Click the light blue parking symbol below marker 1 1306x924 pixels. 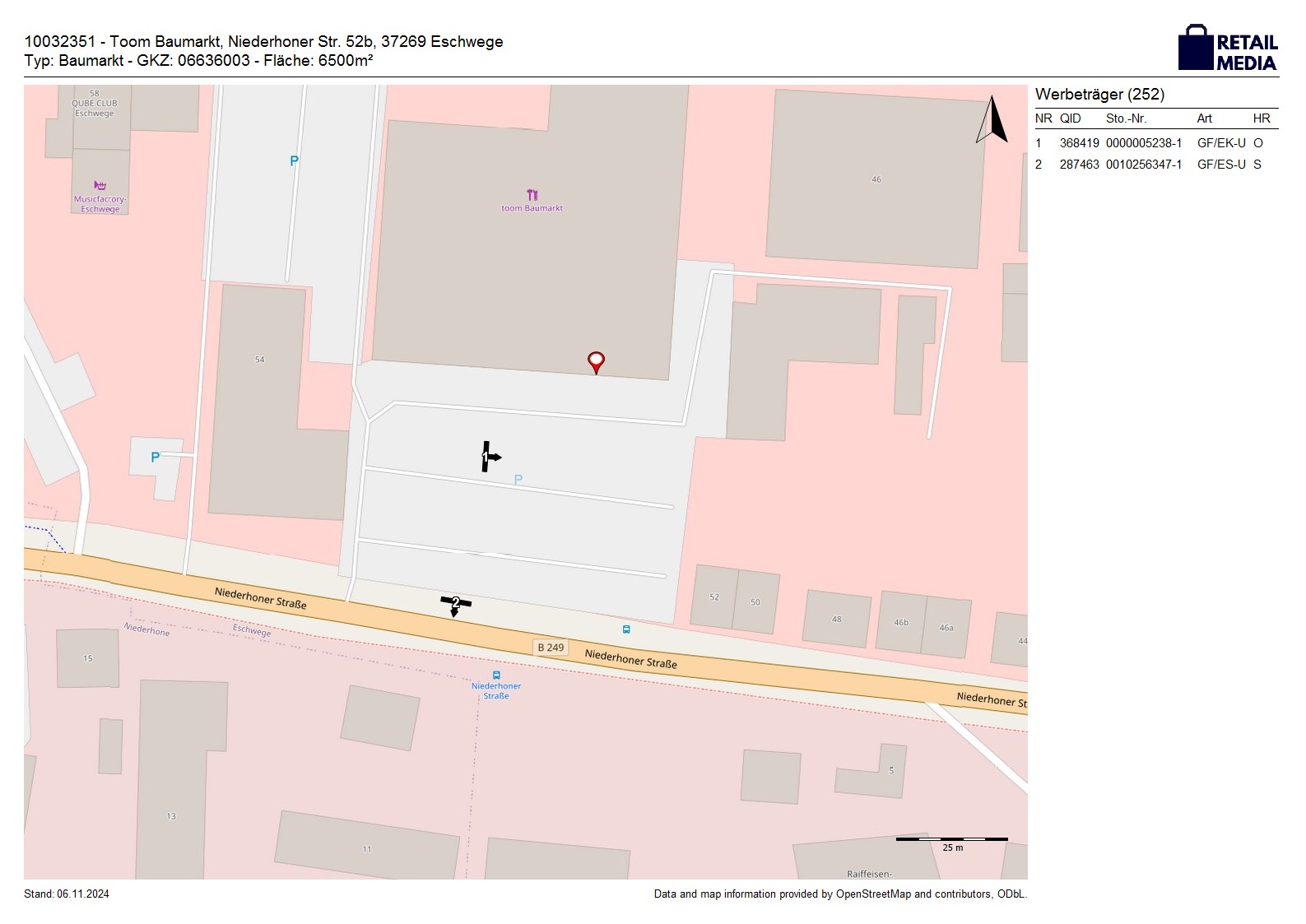click(x=518, y=480)
